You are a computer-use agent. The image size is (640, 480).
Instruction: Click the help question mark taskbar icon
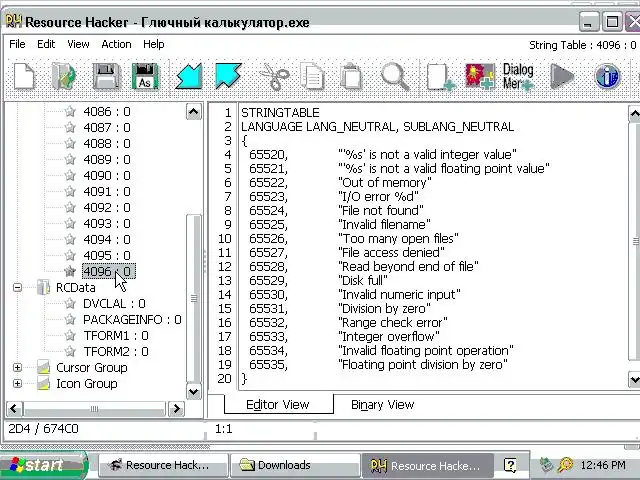pos(510,464)
